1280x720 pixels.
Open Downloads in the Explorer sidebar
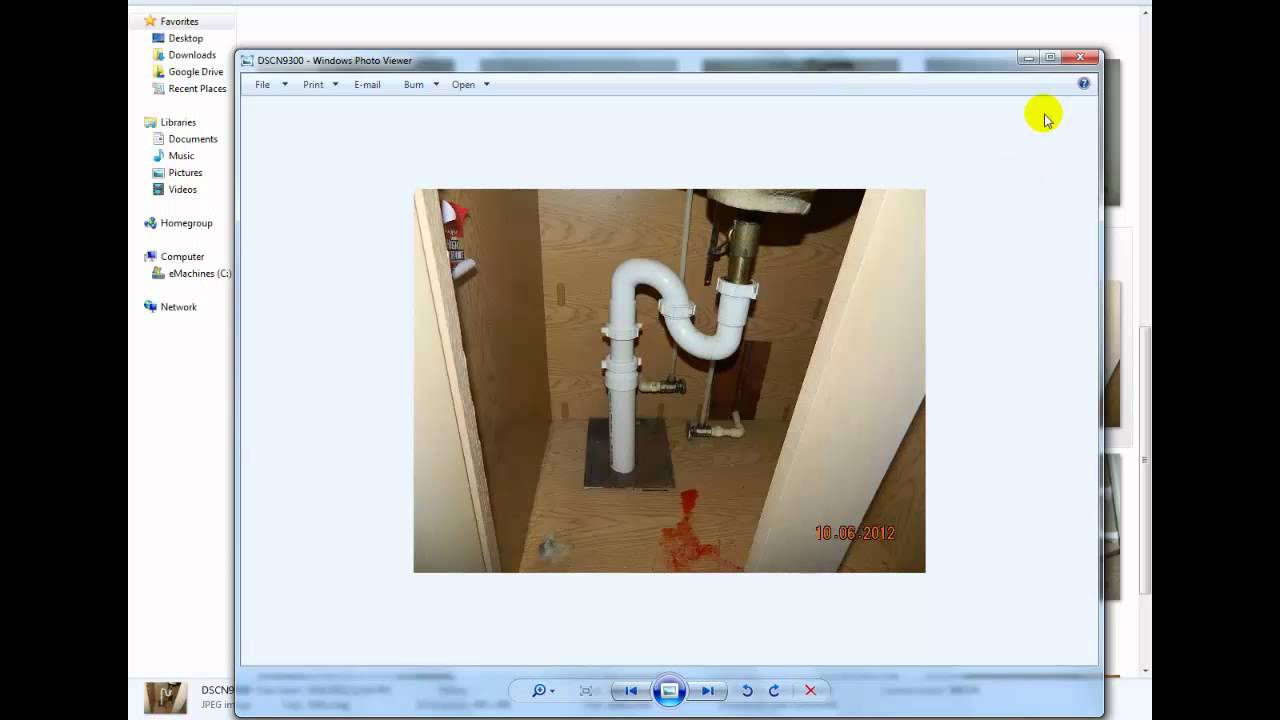coord(192,55)
